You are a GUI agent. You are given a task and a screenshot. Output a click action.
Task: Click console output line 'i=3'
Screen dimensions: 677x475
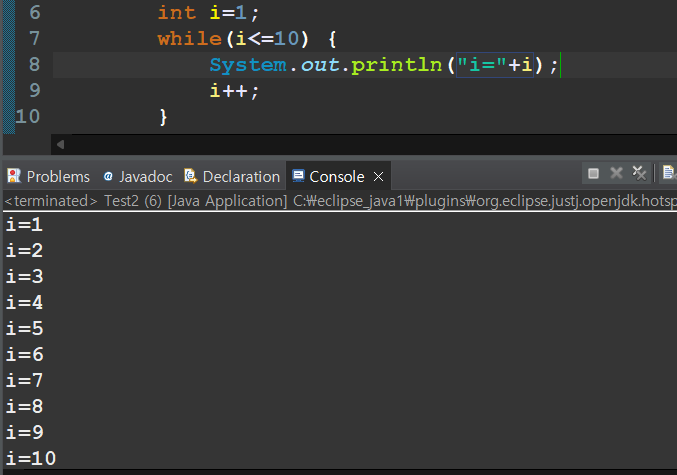click(24, 276)
